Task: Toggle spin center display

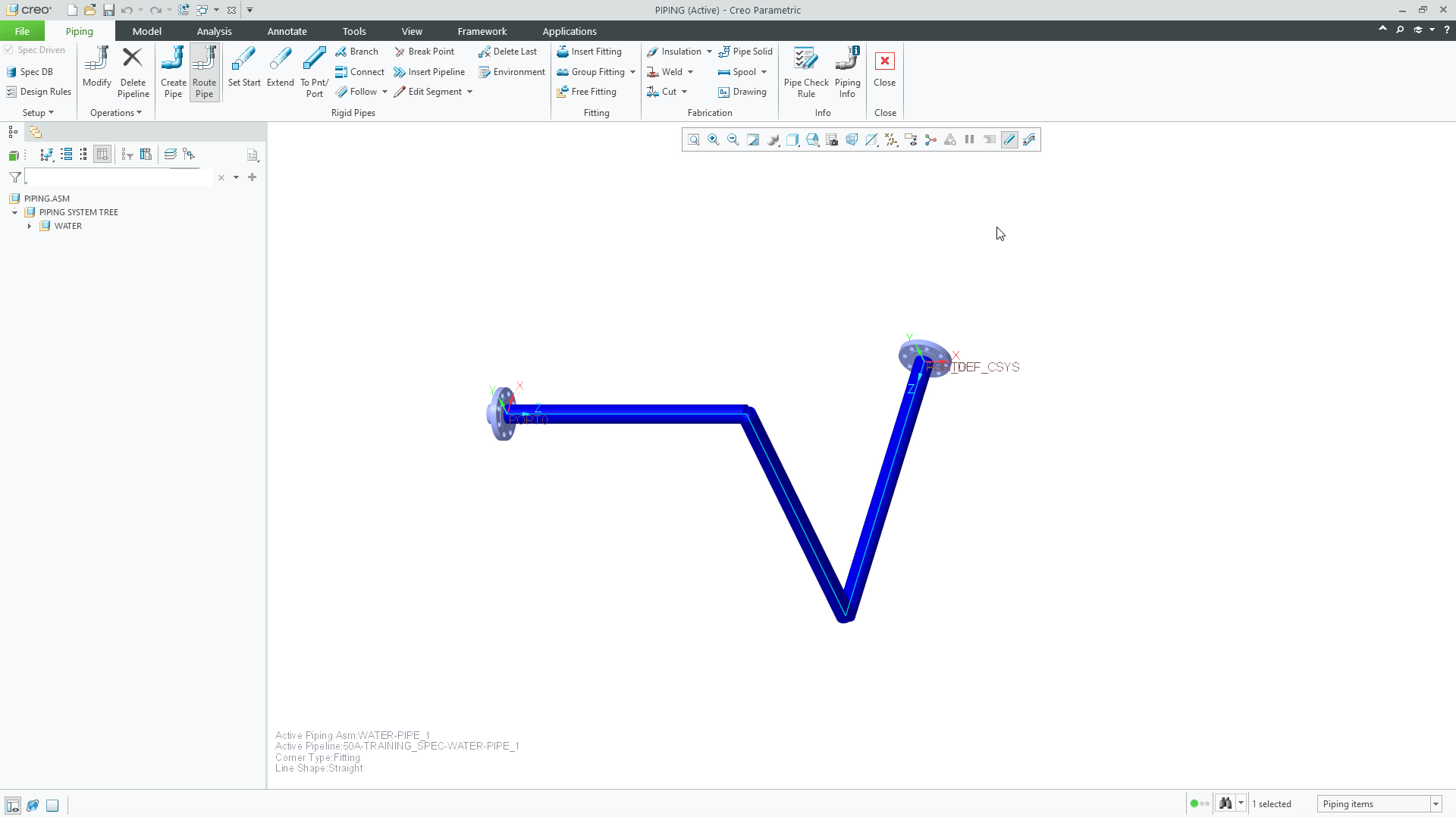Action: point(930,139)
